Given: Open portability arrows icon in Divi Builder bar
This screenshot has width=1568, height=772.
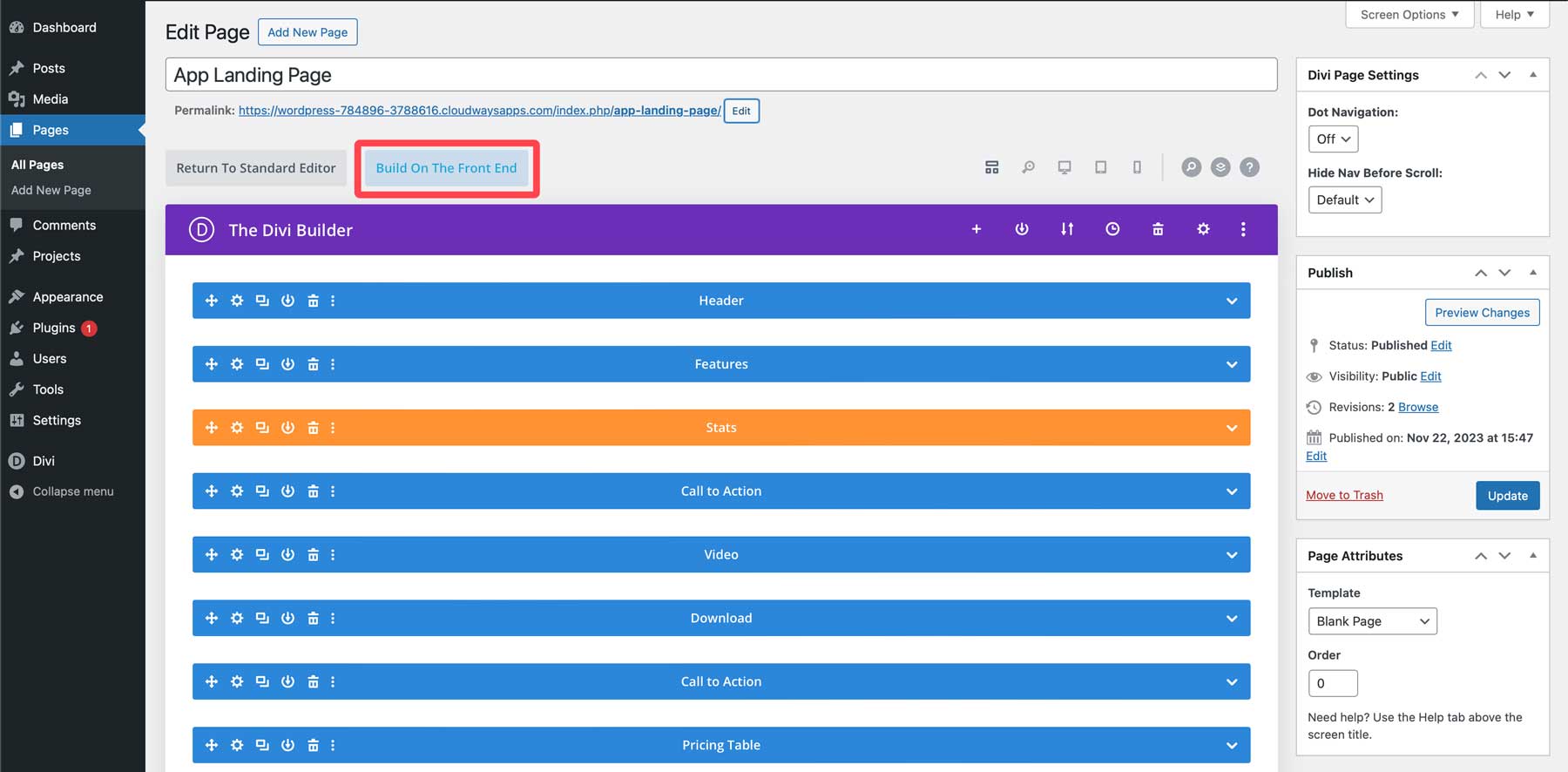Looking at the screenshot, I should 1067,229.
